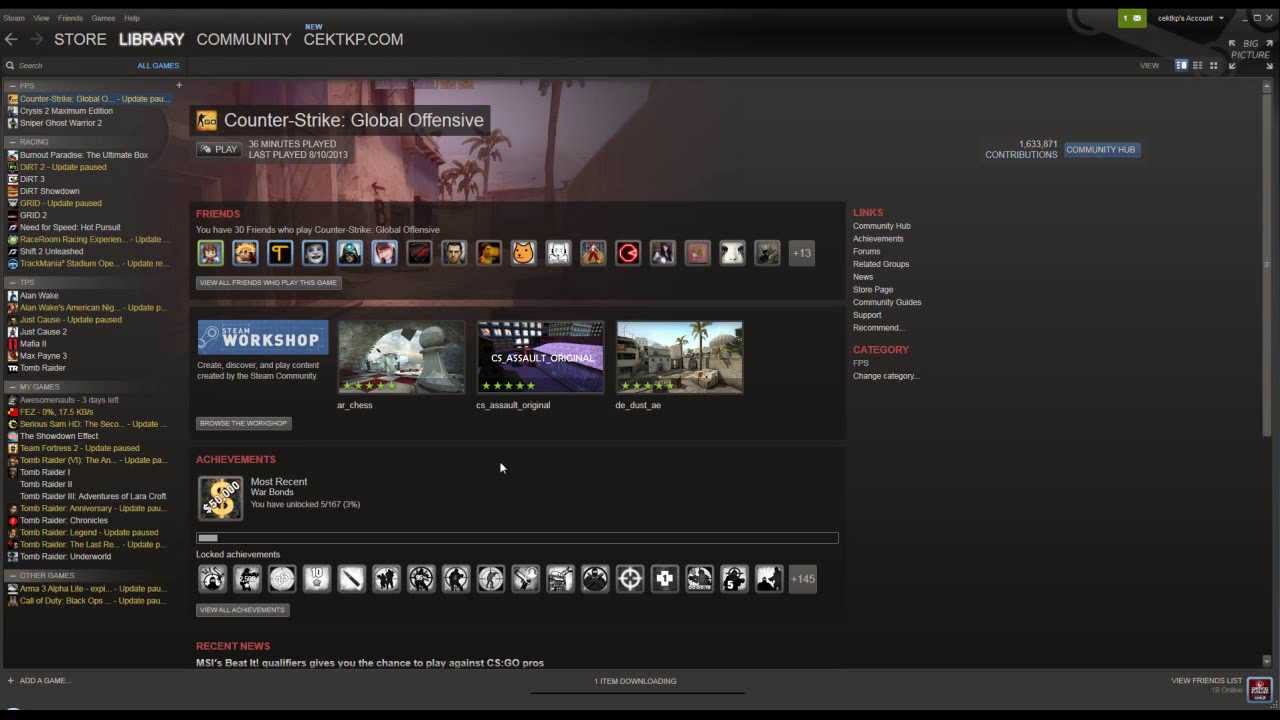
Task: Open the green inbox notification icon
Action: [1132, 18]
